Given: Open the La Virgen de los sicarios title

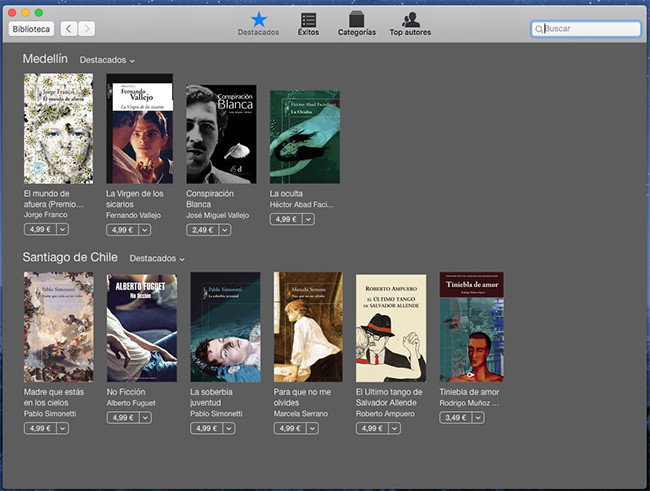Looking at the screenshot, I should [134, 199].
